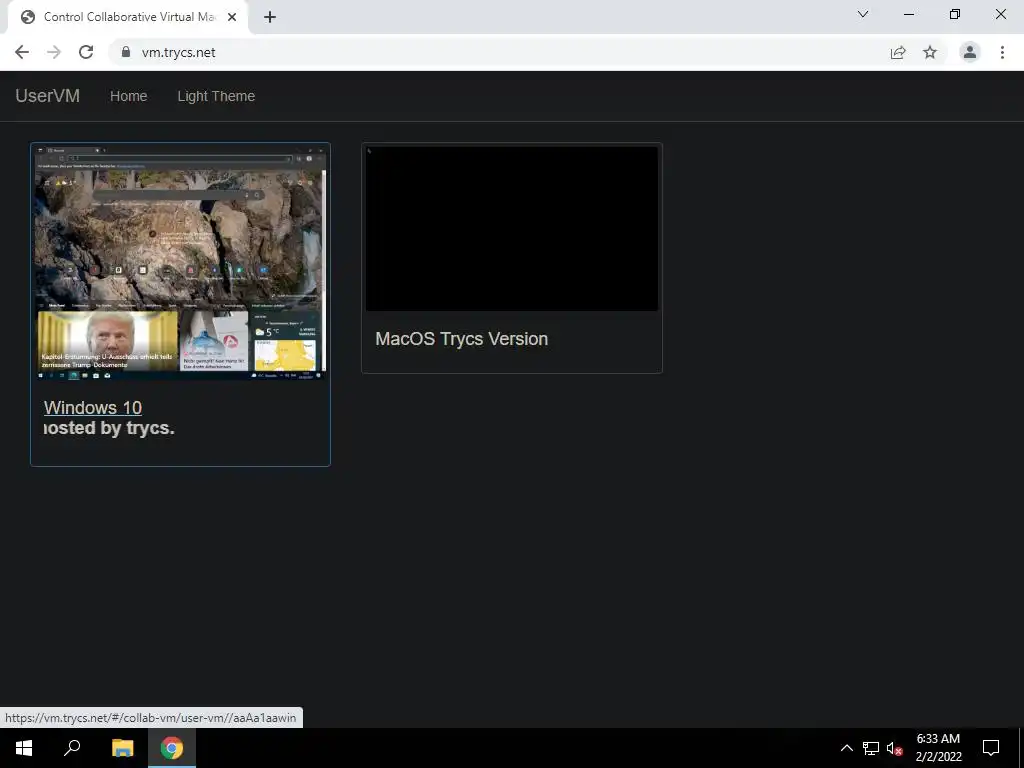Image resolution: width=1024 pixels, height=768 pixels.
Task: Open the notification center icon
Action: pos(991,748)
